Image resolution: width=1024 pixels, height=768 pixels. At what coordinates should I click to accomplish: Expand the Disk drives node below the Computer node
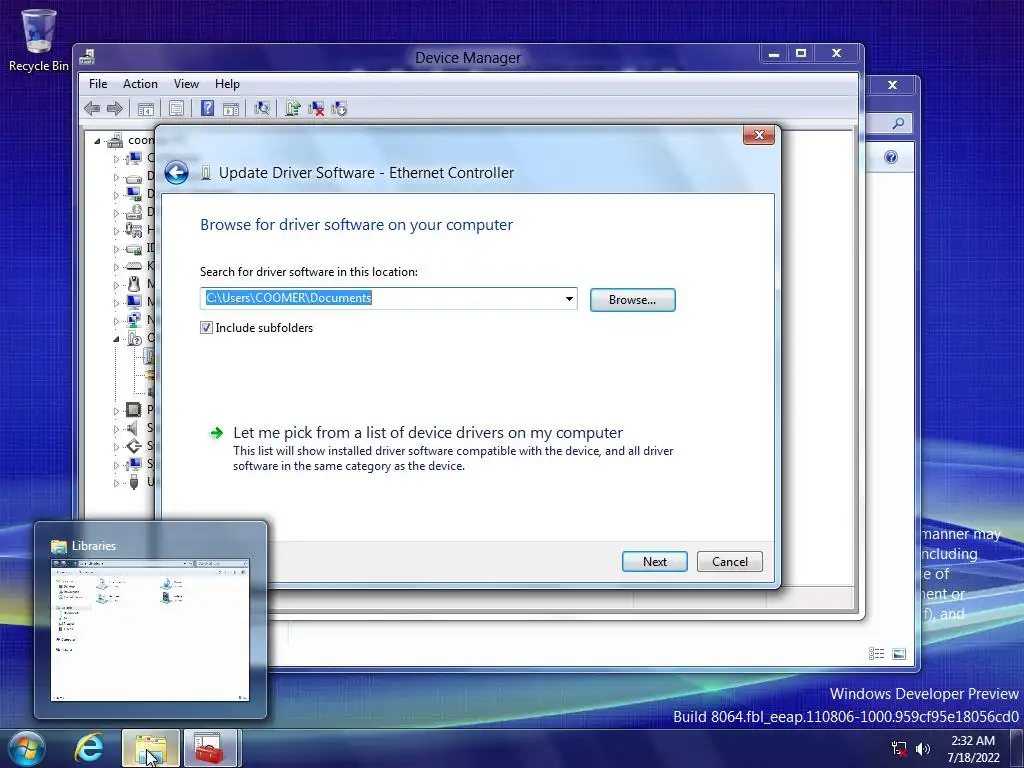116,177
